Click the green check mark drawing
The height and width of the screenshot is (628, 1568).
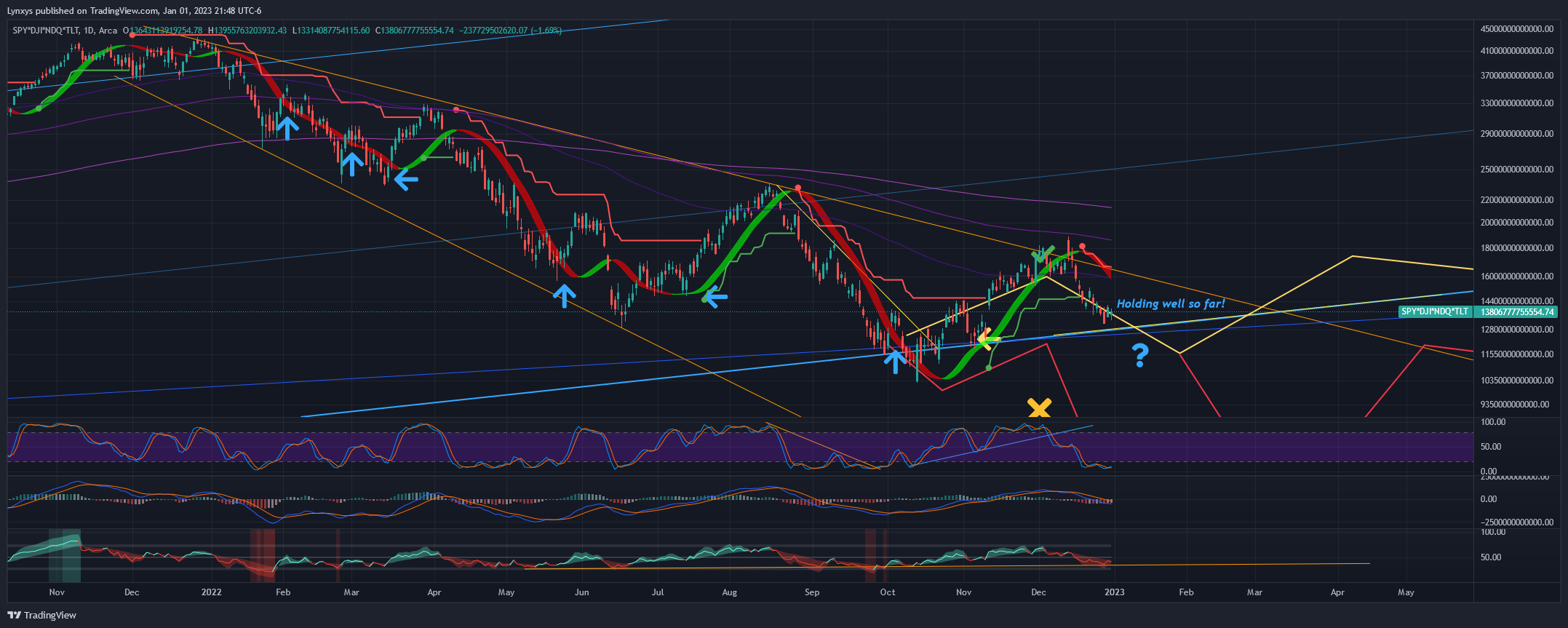[x=1043, y=255]
